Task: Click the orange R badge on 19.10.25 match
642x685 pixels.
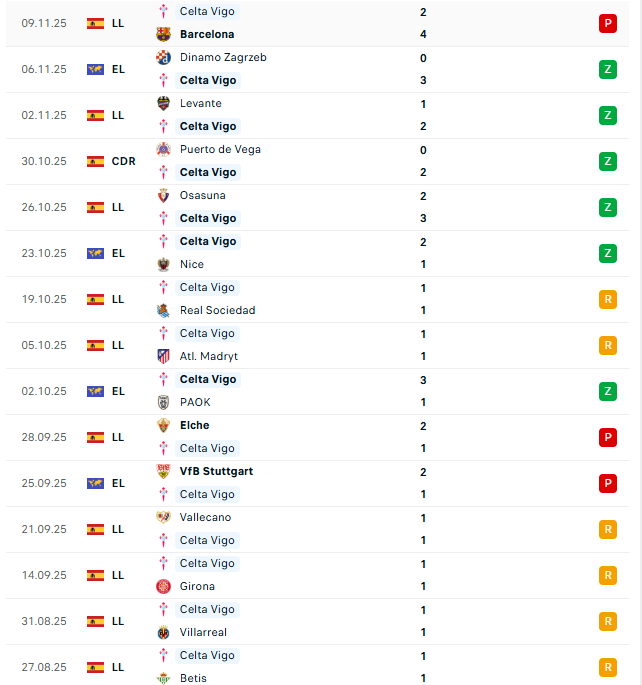Action: (607, 299)
